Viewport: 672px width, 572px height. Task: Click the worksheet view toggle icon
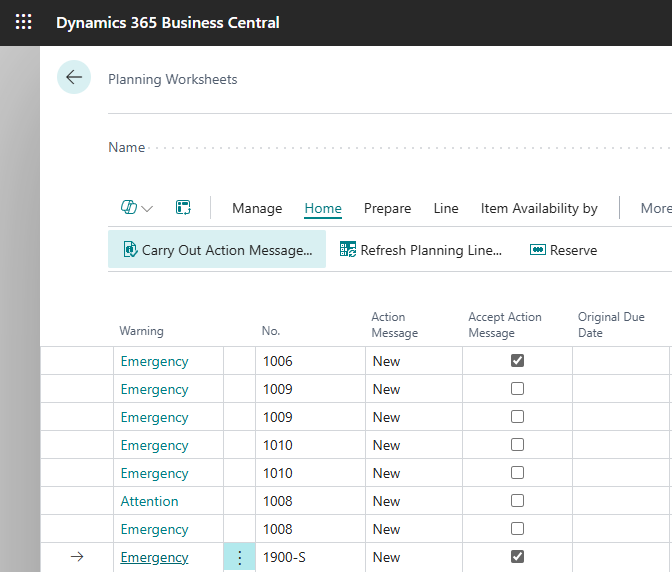[x=183, y=207]
